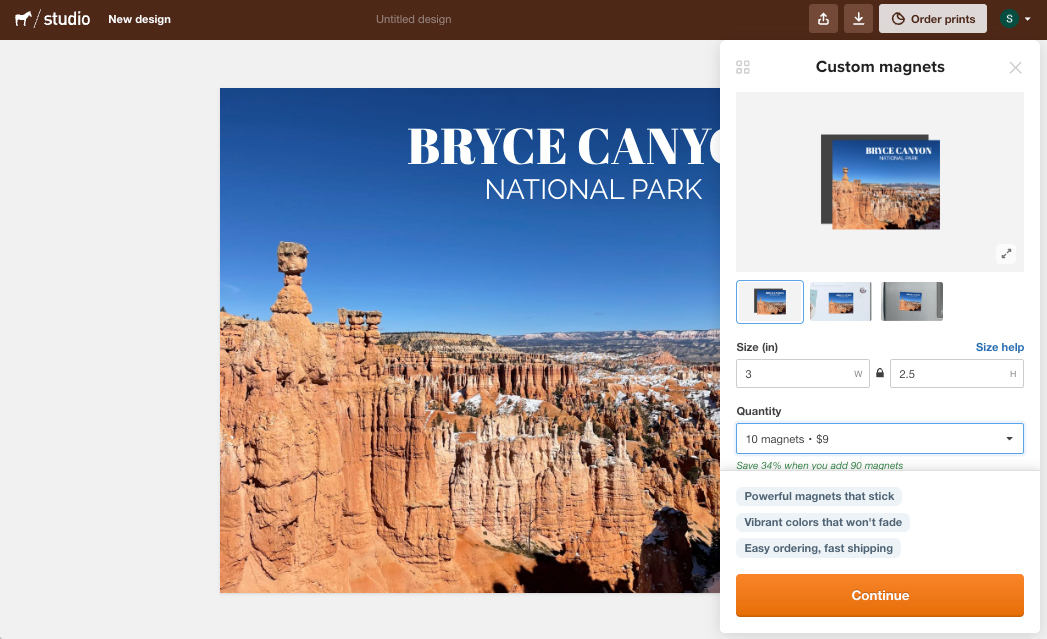This screenshot has height=639, width=1047.
Task: Expand the magnet preview to fullscreen
Action: (1006, 254)
